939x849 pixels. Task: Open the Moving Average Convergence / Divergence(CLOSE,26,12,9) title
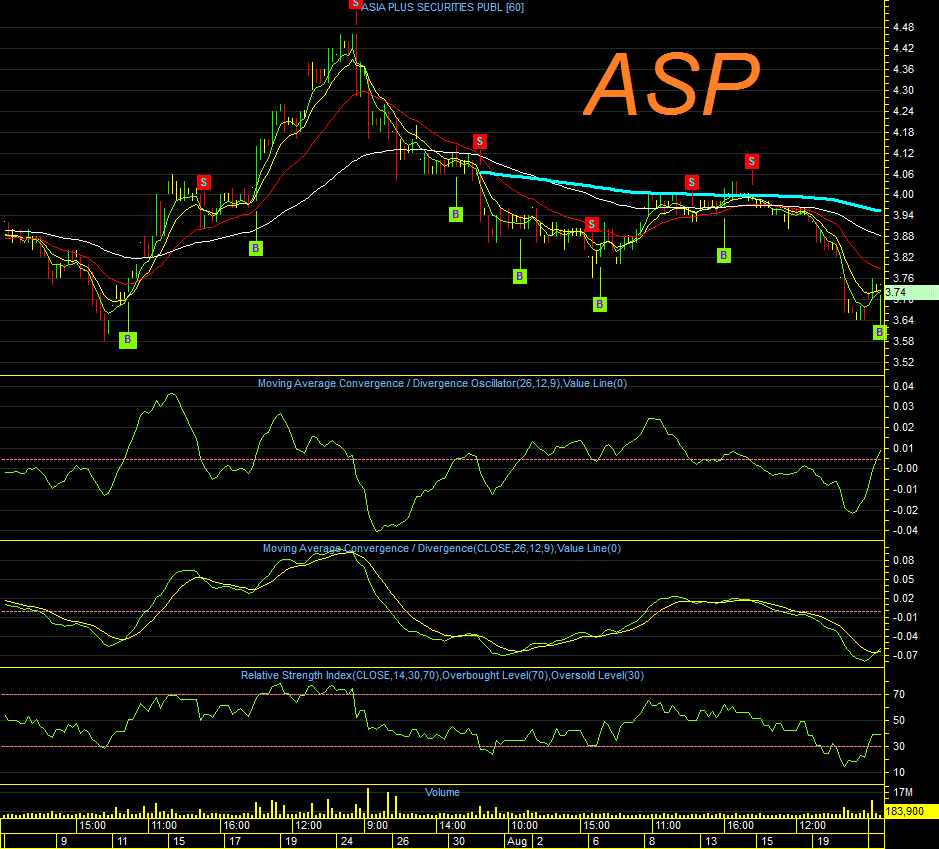(442, 548)
